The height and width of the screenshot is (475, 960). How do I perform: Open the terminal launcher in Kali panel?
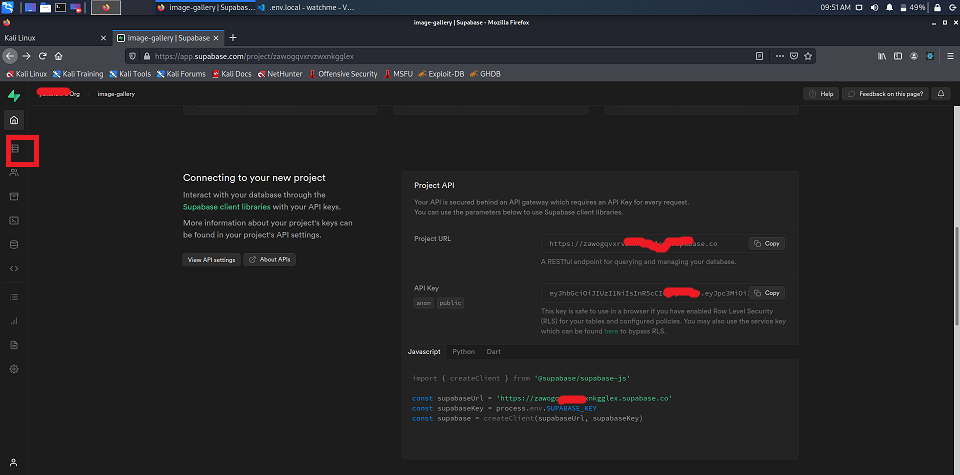click(x=61, y=7)
